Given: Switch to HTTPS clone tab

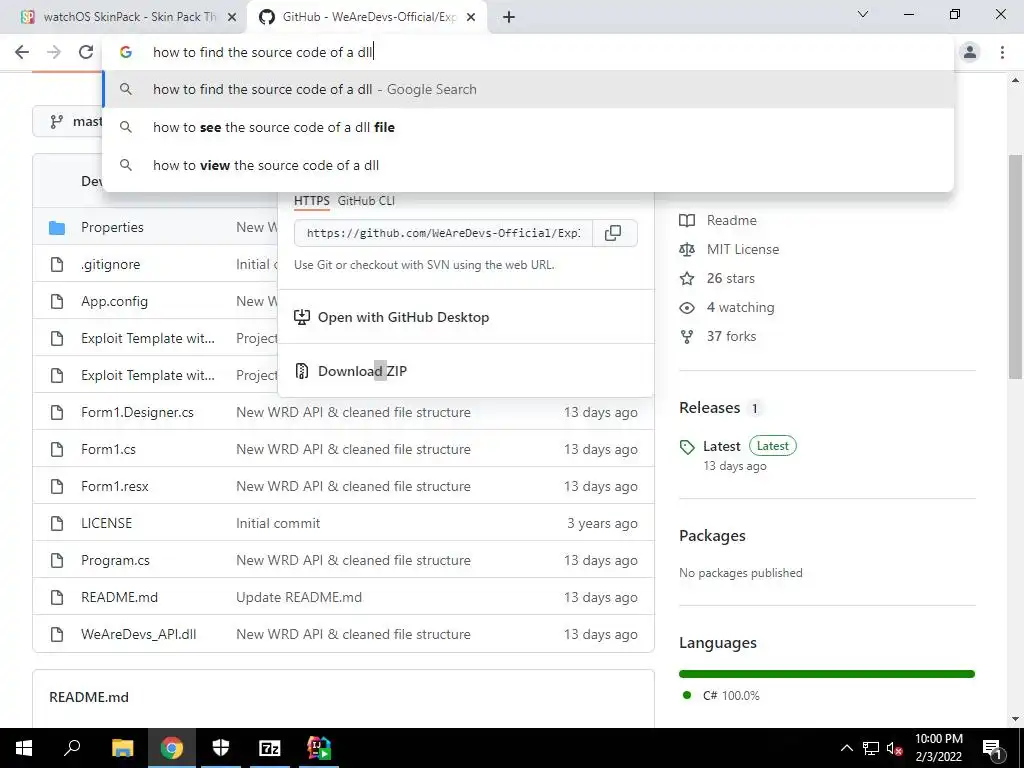Looking at the screenshot, I should tap(312, 201).
